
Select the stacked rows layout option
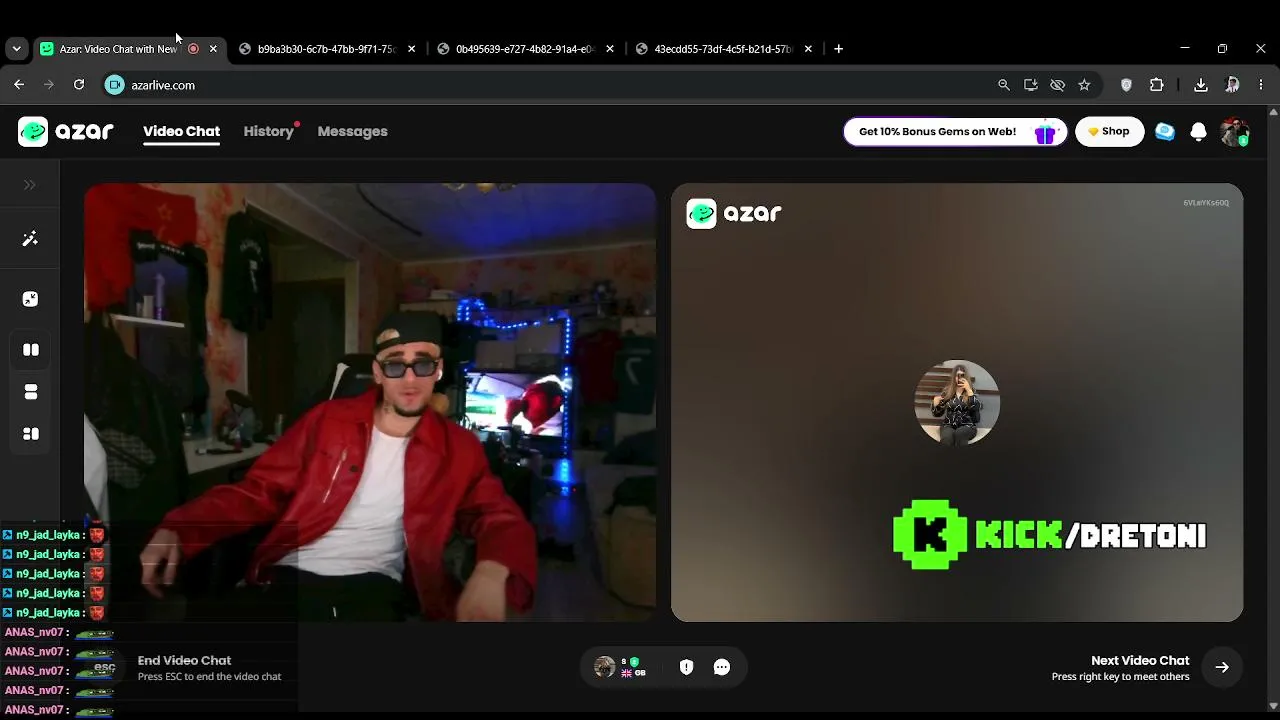click(x=31, y=392)
